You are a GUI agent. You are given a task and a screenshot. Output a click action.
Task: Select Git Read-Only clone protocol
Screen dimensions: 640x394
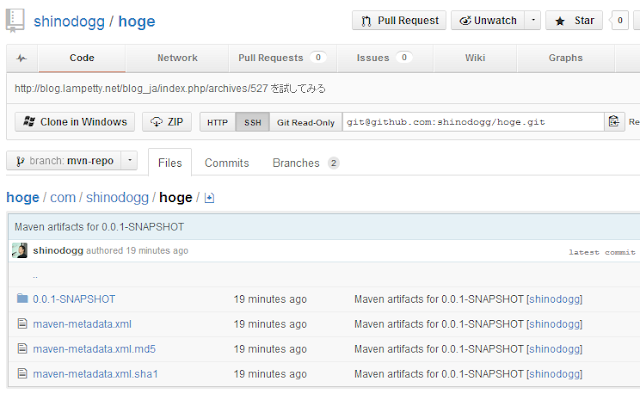[x=306, y=122]
